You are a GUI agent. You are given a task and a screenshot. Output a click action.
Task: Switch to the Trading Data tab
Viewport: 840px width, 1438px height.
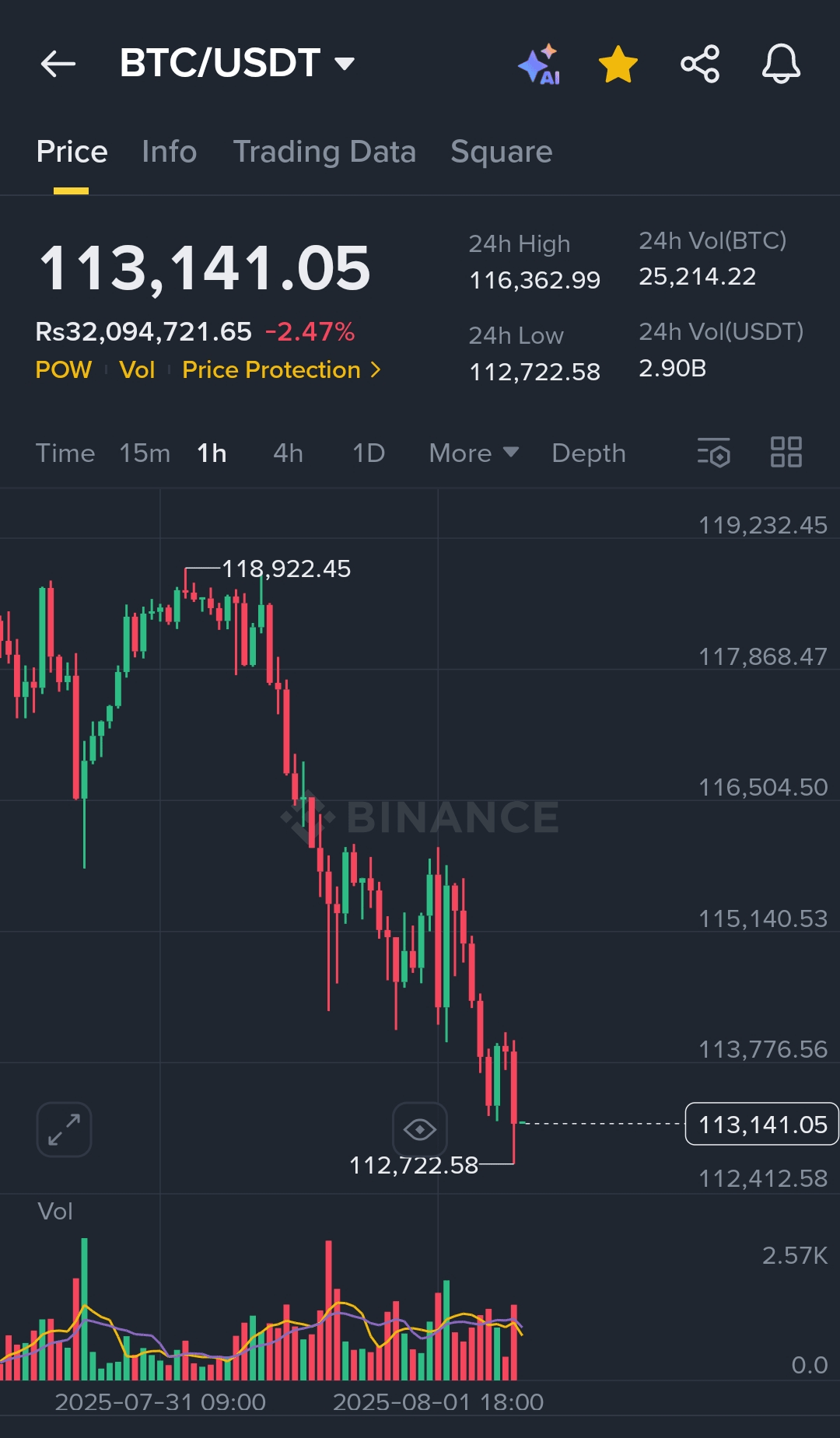click(324, 152)
